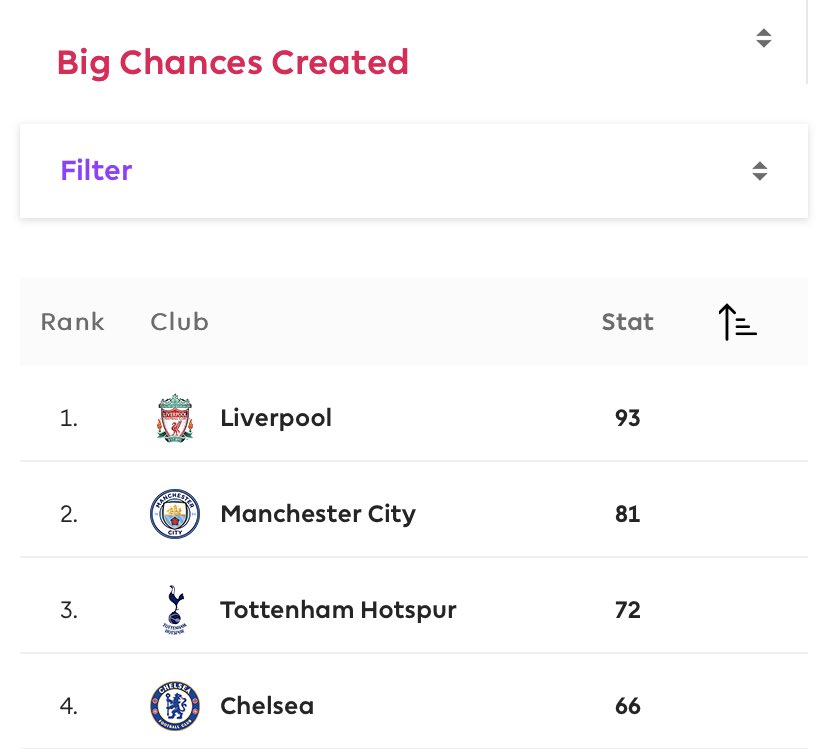Click the Liverpool club crest
Screen dimensions: 828x749
point(175,418)
